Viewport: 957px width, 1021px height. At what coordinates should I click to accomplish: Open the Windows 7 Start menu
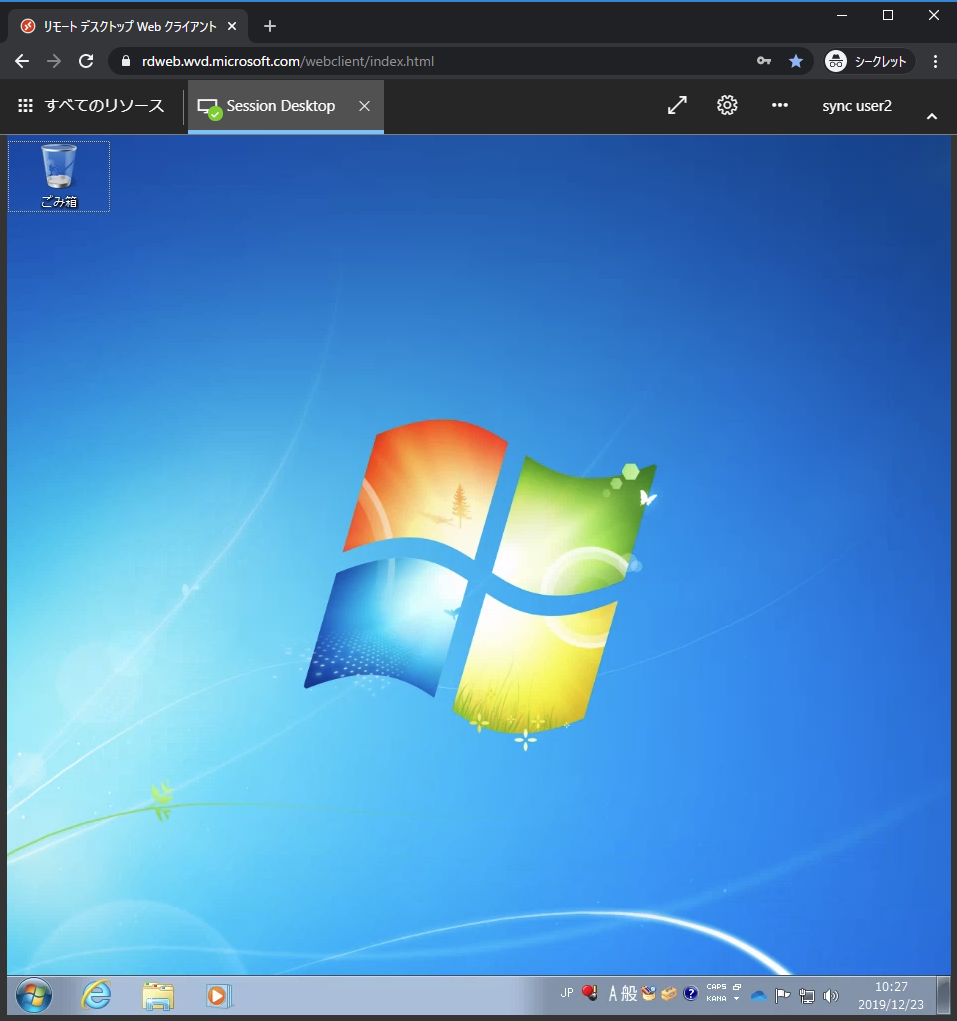(x=33, y=995)
